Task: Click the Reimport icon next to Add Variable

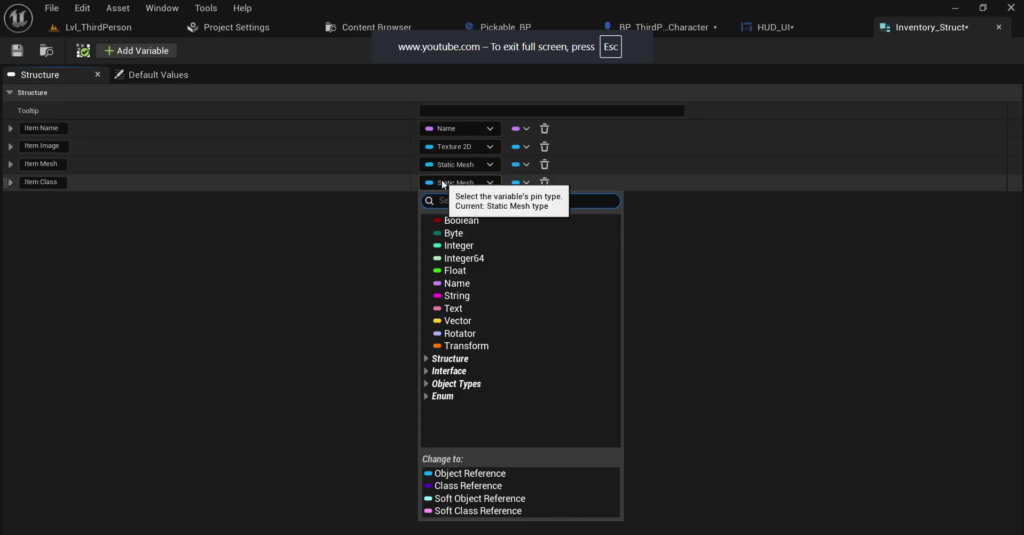Action: click(83, 50)
